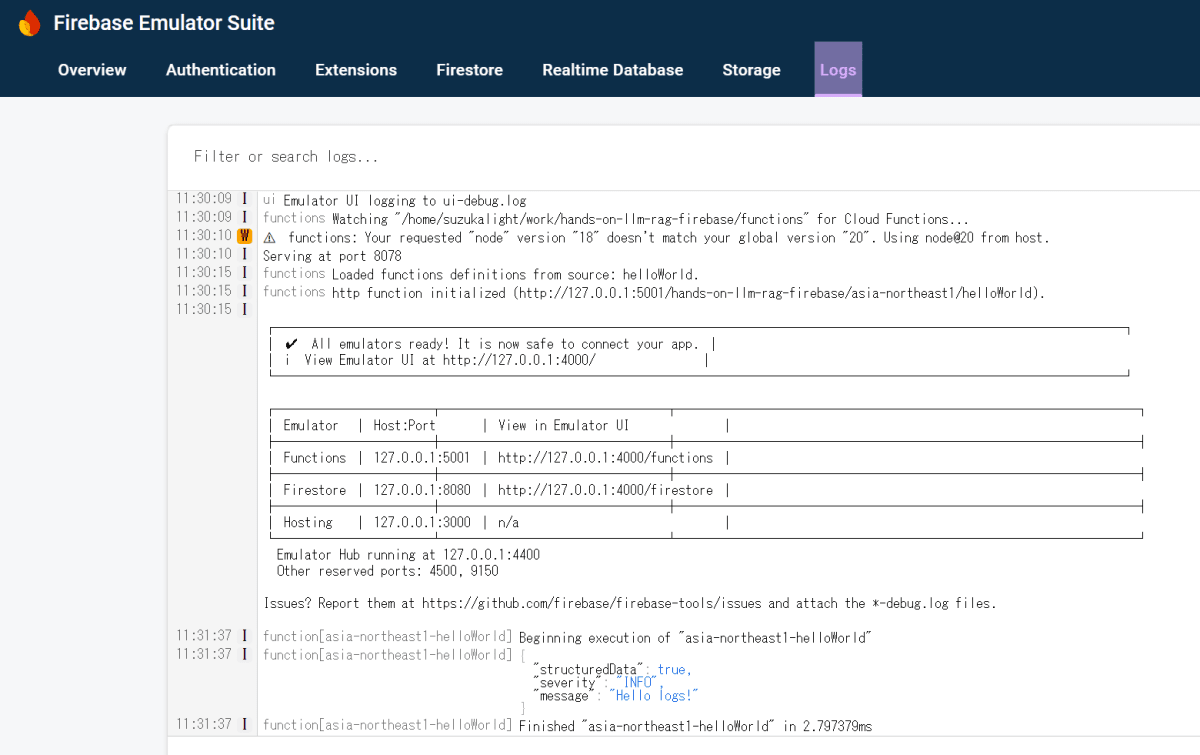Click the warning triangle icon in functions log
Viewport: 1200px width, 755px height.
click(270, 238)
